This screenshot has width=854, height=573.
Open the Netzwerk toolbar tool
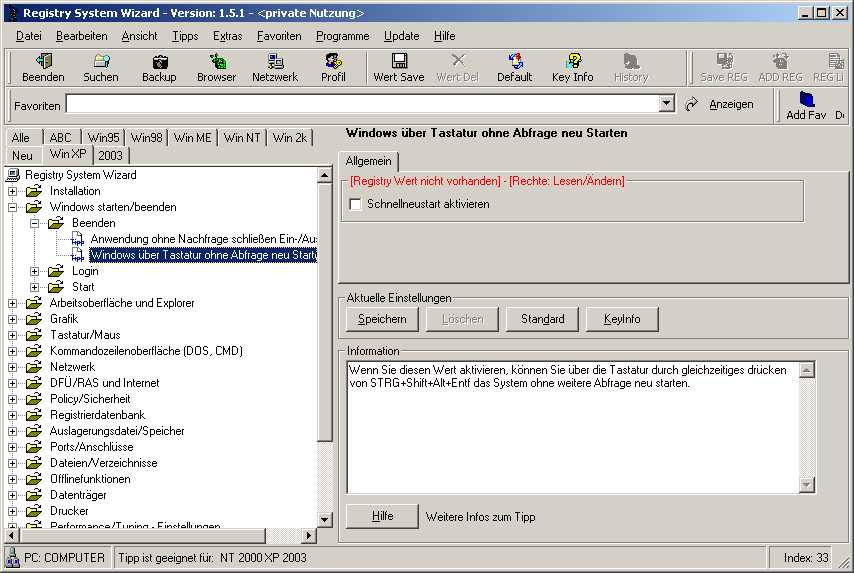pos(275,61)
